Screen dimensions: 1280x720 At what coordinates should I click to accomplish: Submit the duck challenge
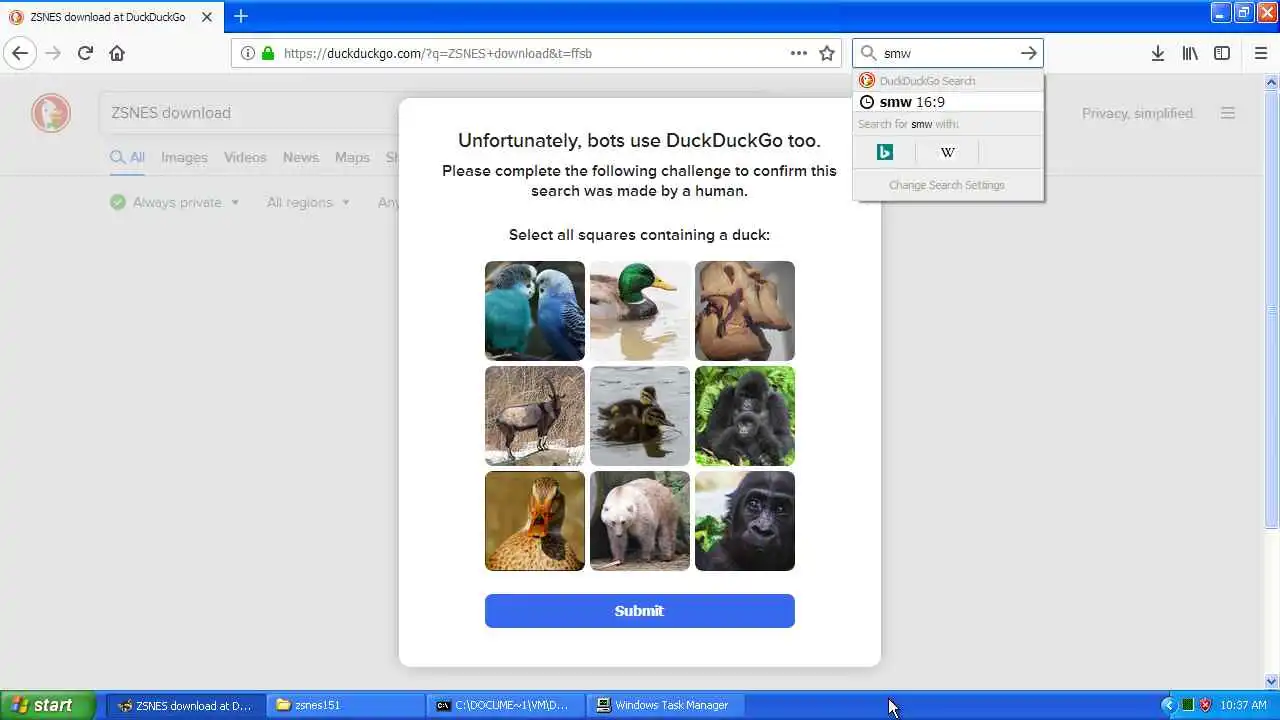pos(639,611)
